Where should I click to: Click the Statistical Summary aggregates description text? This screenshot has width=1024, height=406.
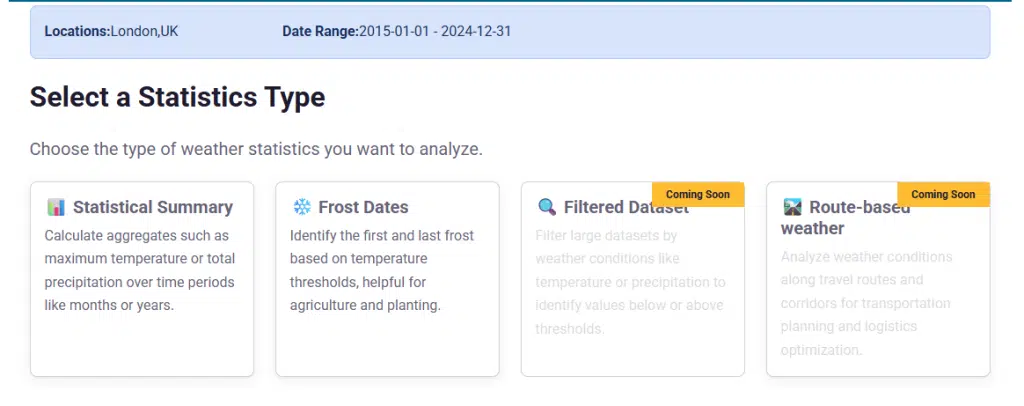click(x=139, y=270)
